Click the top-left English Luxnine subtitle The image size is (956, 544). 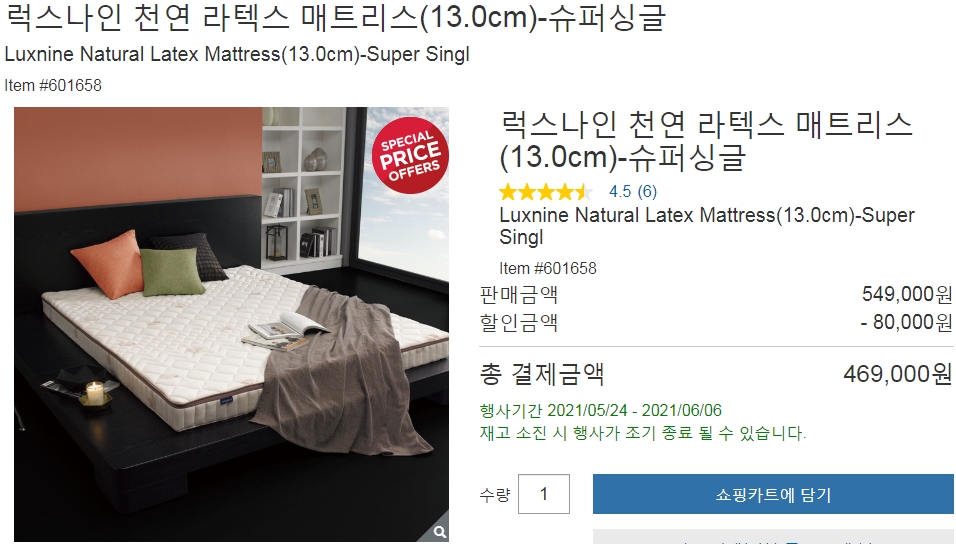(237, 54)
